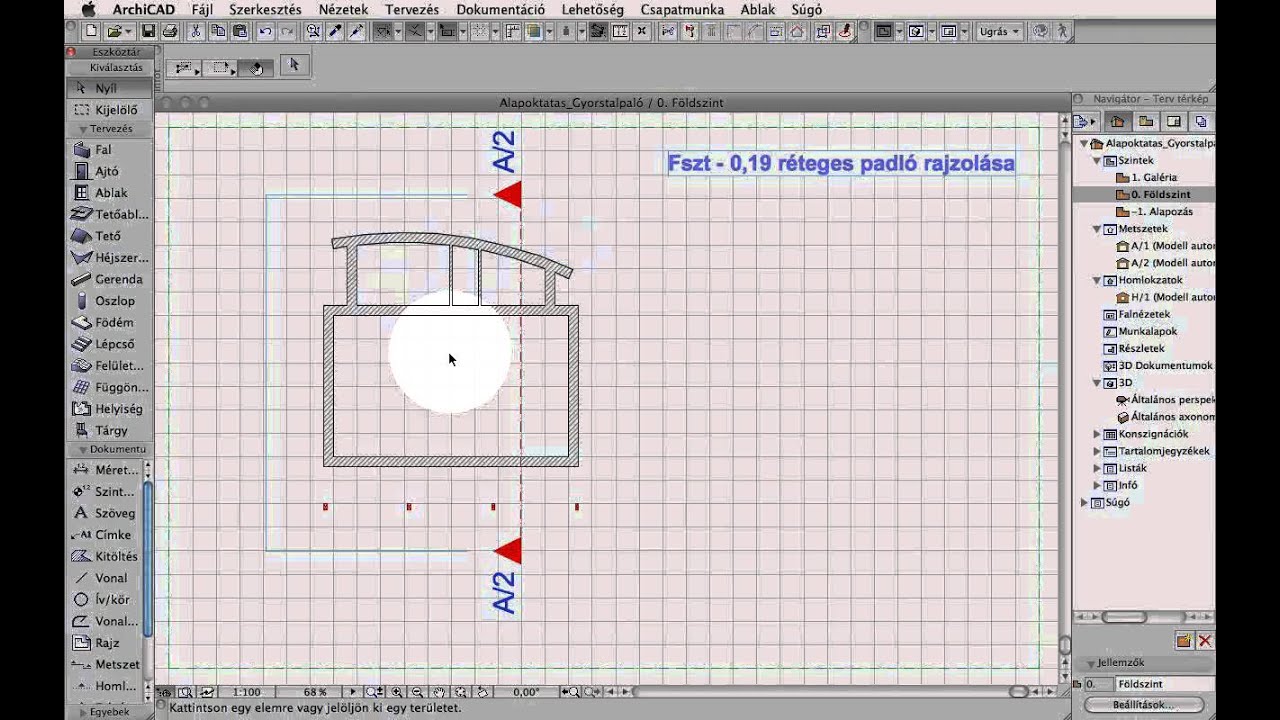The image size is (1280, 720).
Task: Click the zoom-in magnifier at bottom bar
Action: tap(397, 692)
